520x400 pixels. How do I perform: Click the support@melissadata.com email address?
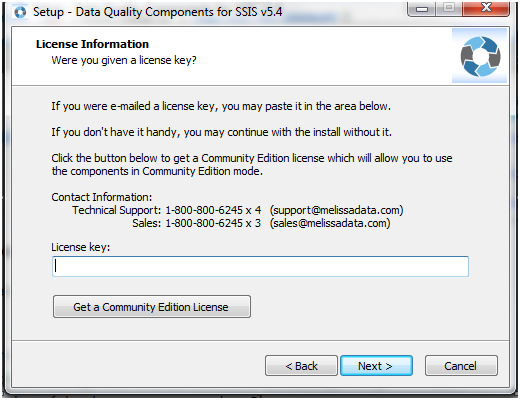point(336,210)
